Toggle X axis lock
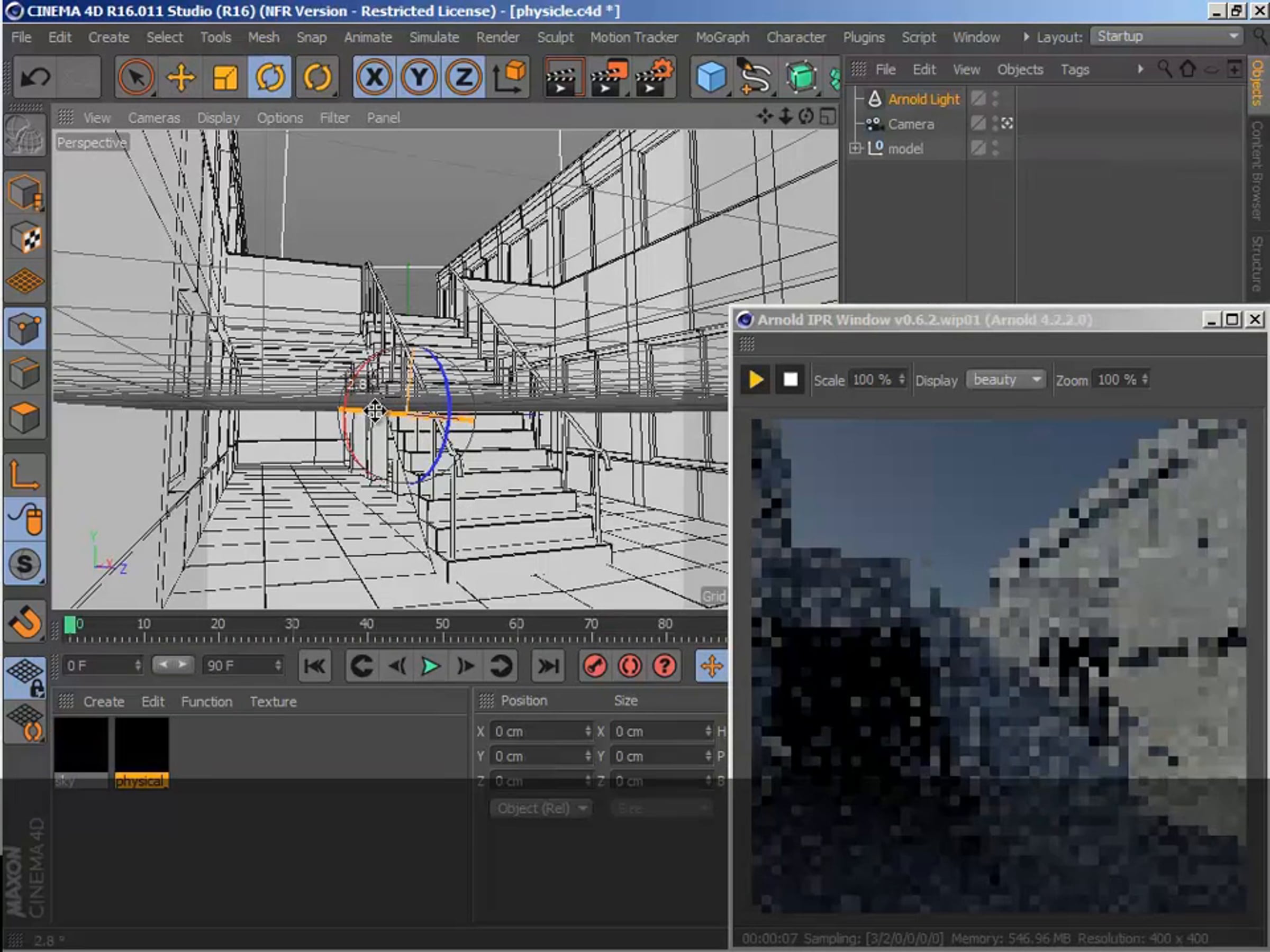The height and width of the screenshot is (952, 1270). point(374,77)
